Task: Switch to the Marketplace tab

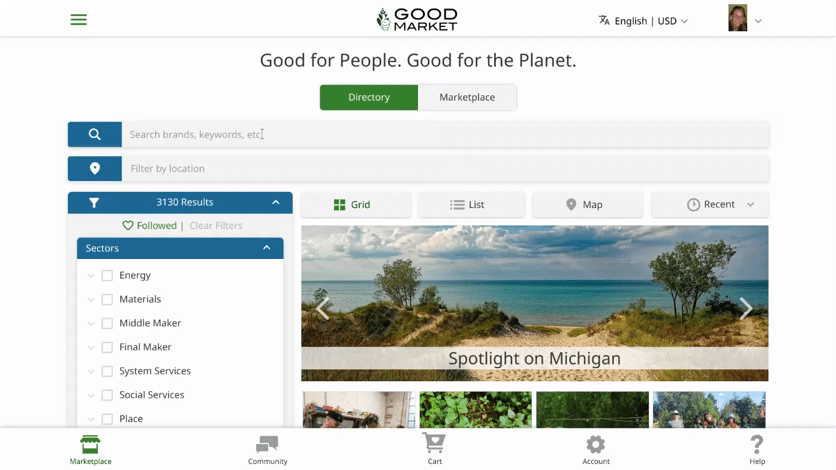Action: click(467, 98)
